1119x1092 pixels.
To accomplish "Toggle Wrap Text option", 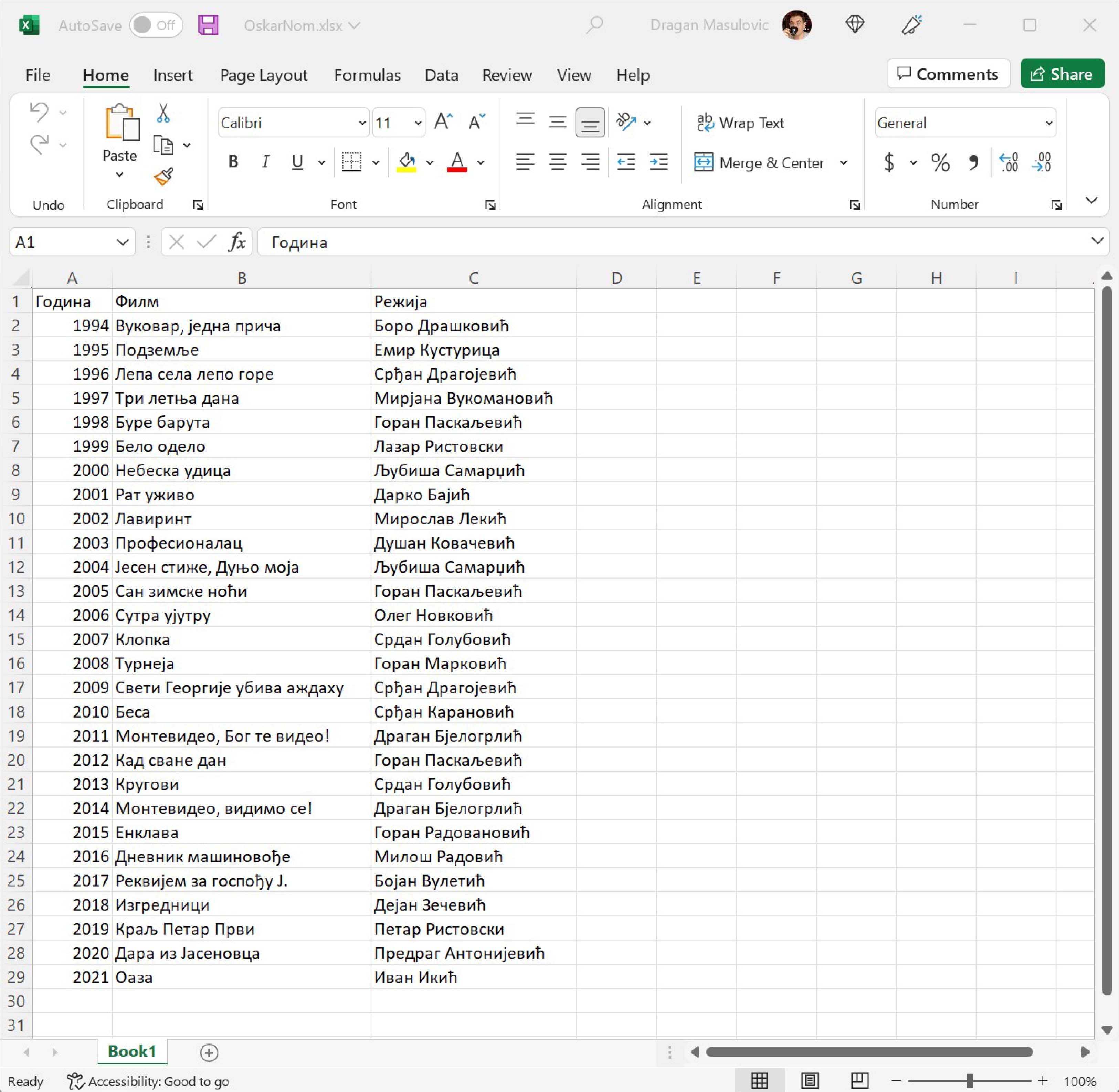I will [740, 123].
